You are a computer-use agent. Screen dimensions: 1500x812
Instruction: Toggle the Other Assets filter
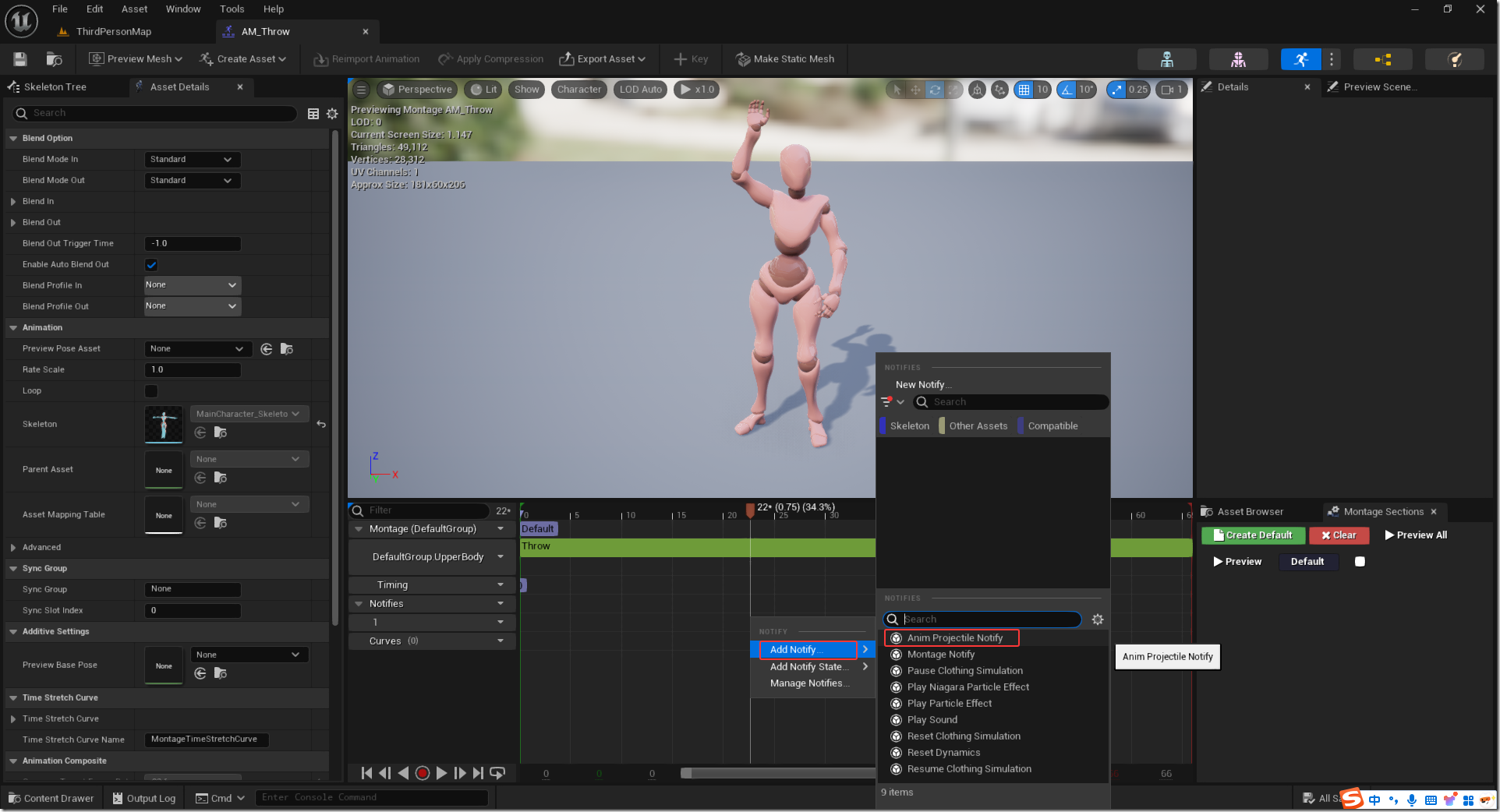pos(974,426)
